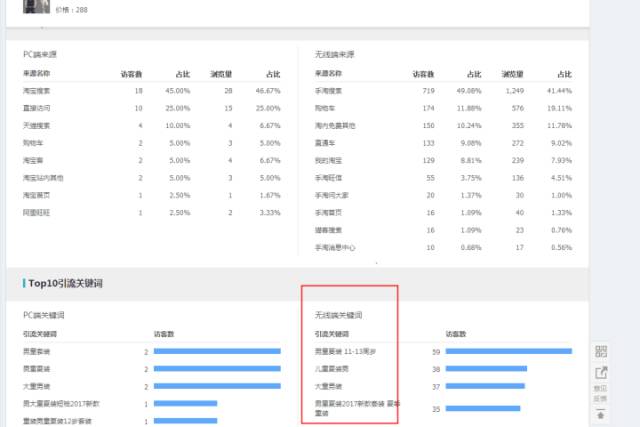640x427 pixels.
Task: Click the wireless keyword bar with 38 visitors
Action: [486, 369]
